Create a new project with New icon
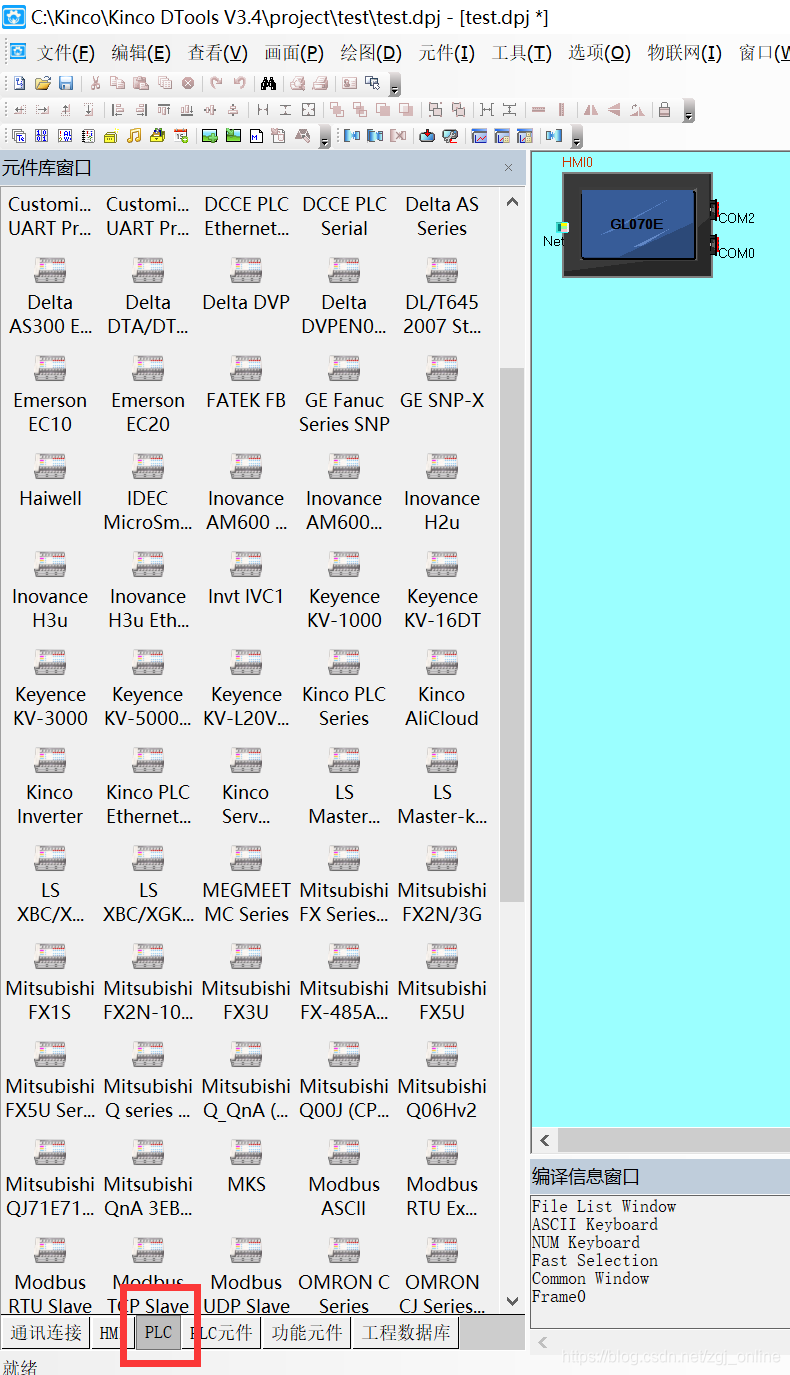The height and width of the screenshot is (1375, 790). 19,83
